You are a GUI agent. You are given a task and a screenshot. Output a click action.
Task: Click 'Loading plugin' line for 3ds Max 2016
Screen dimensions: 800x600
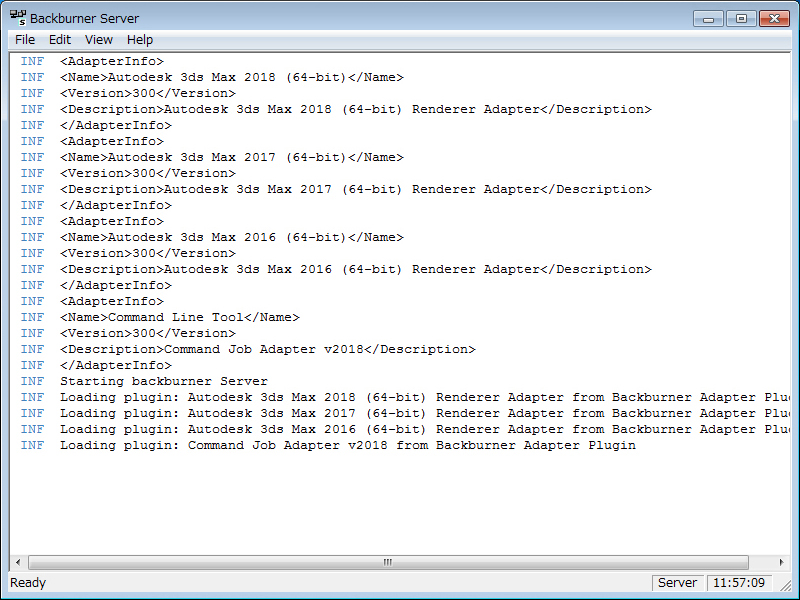425,429
